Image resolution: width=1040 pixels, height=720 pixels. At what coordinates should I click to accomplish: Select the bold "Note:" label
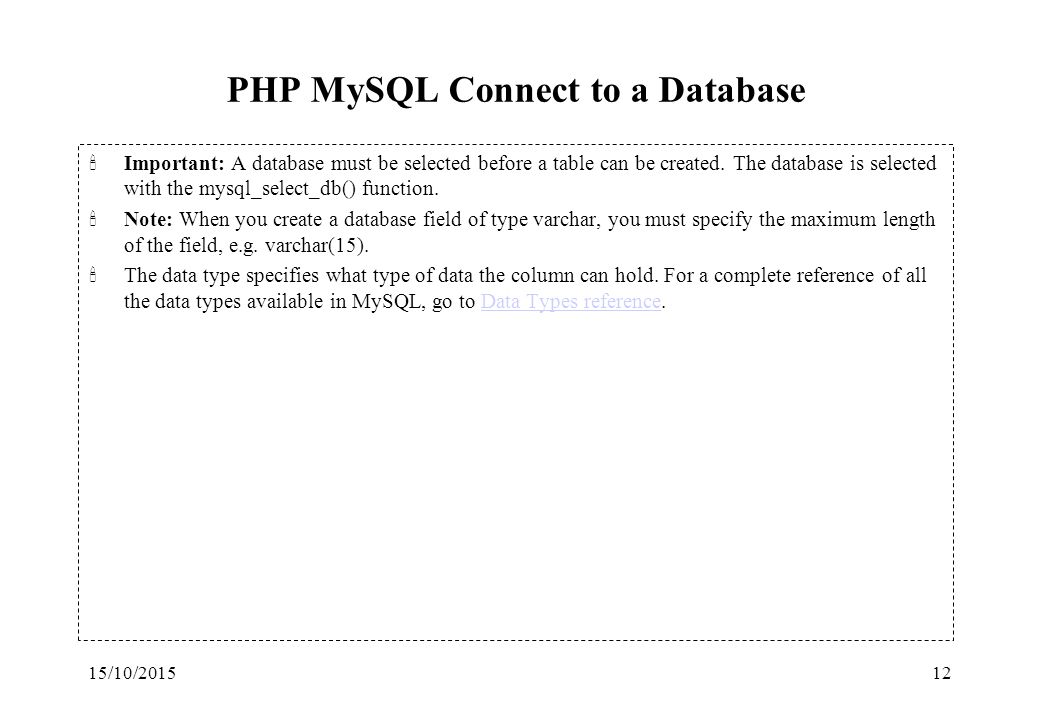pyautogui.click(x=148, y=219)
